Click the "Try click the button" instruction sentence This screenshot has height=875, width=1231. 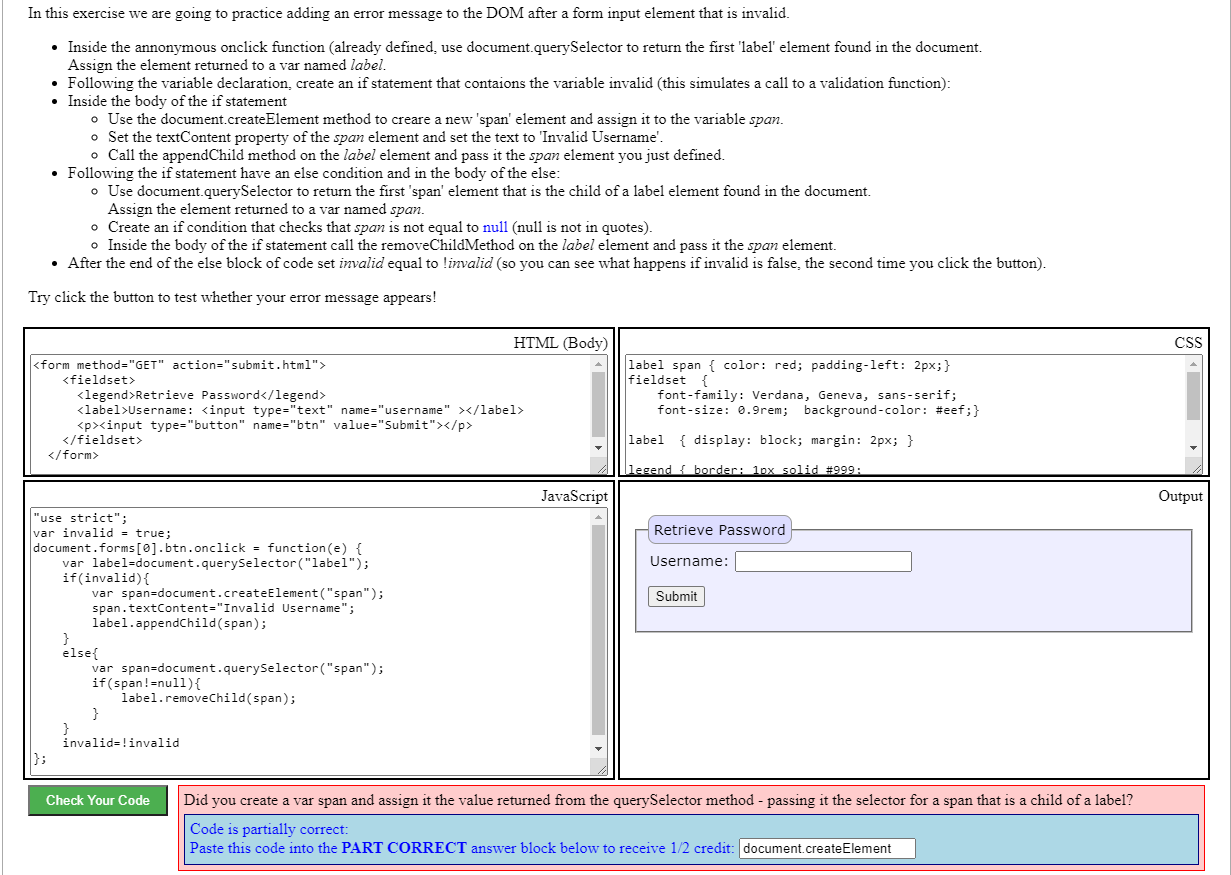(x=233, y=298)
